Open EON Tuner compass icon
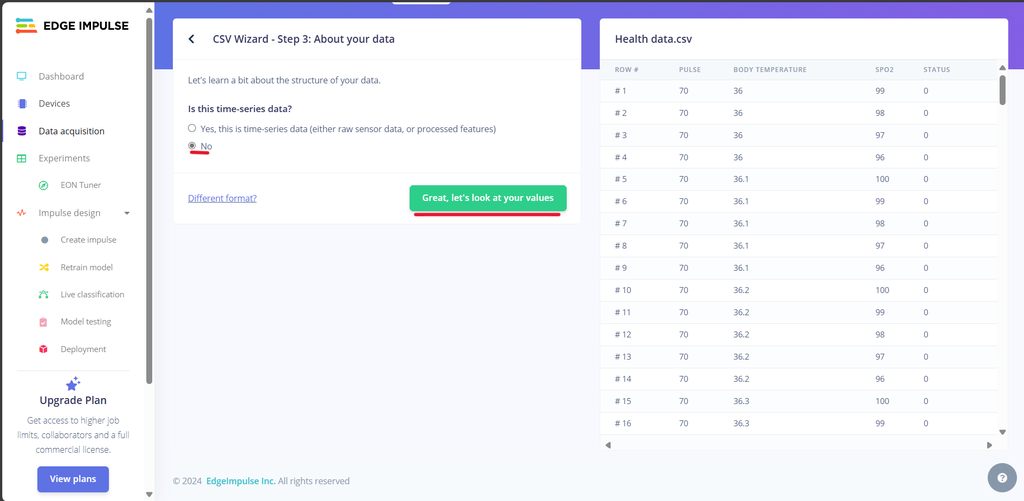1024x501 pixels. click(x=44, y=186)
